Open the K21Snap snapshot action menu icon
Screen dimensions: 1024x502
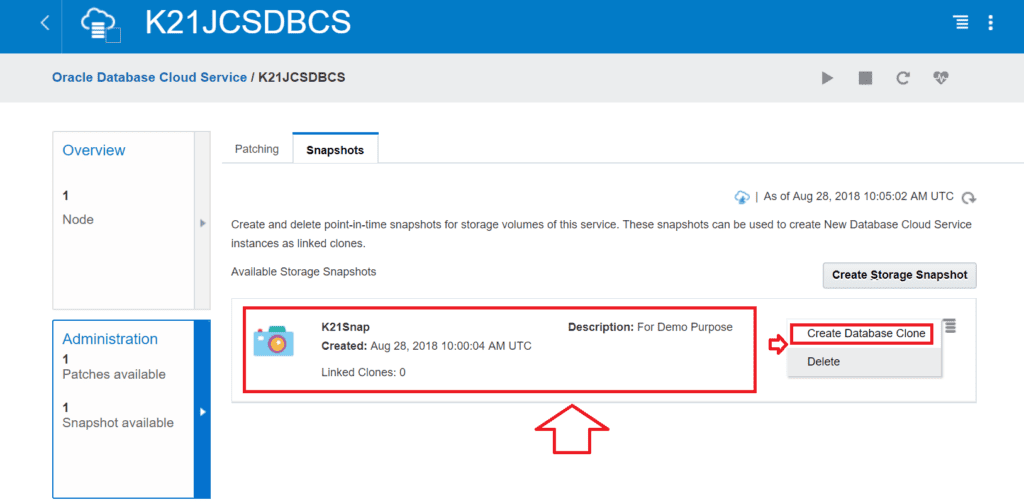(950, 326)
